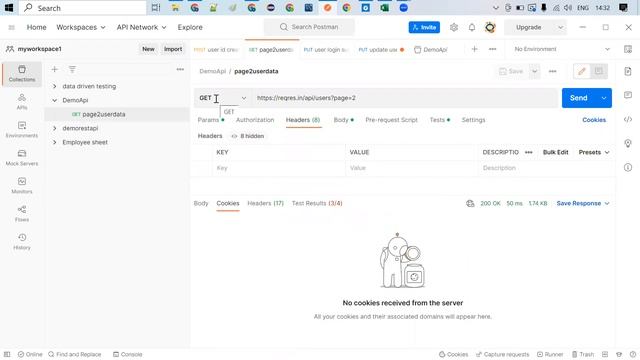Viewport: 640px width, 360px height.
Task: Toggle the 8 hidden headers visibility
Action: click(x=248, y=136)
